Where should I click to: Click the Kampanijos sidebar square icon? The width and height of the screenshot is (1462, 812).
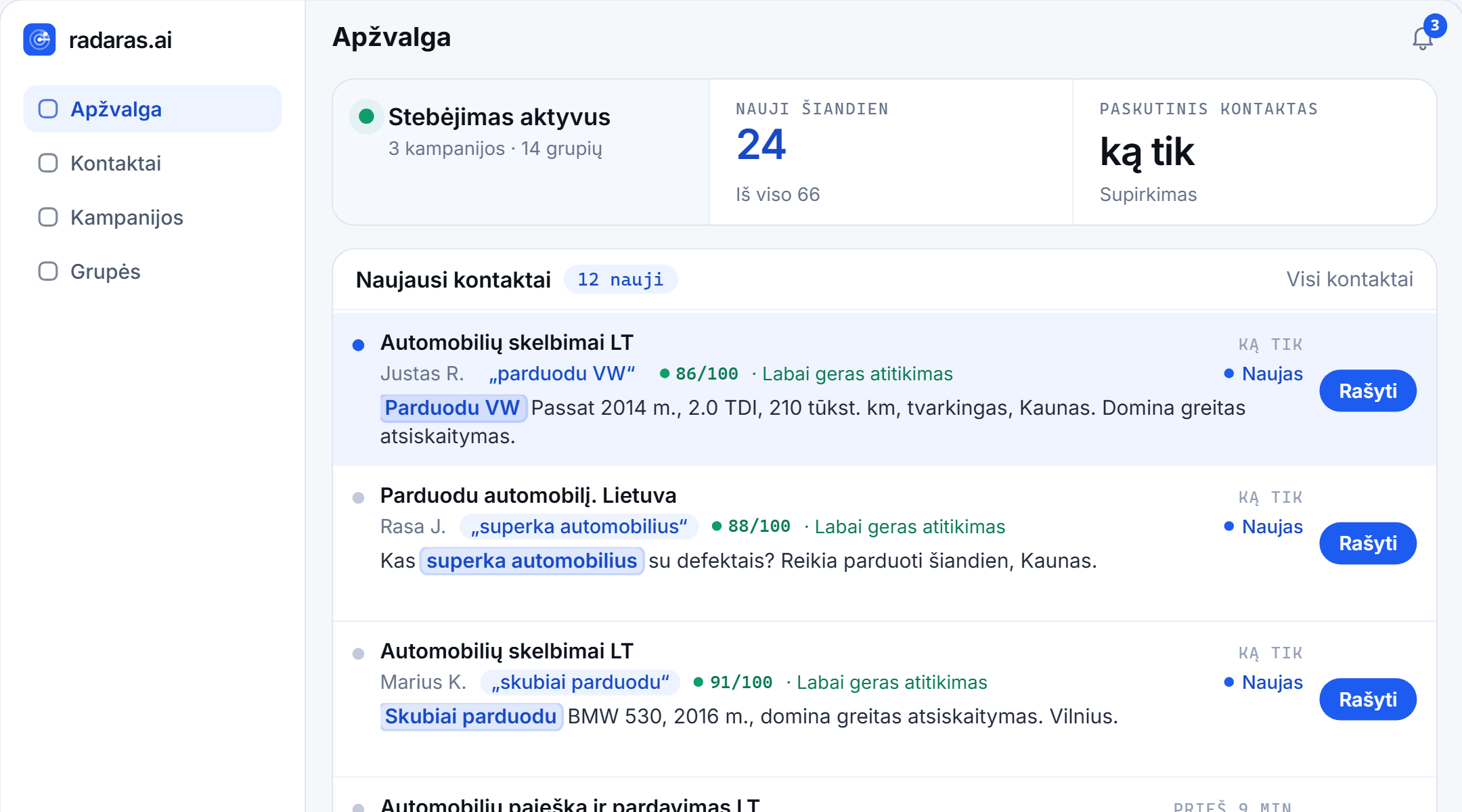48,217
